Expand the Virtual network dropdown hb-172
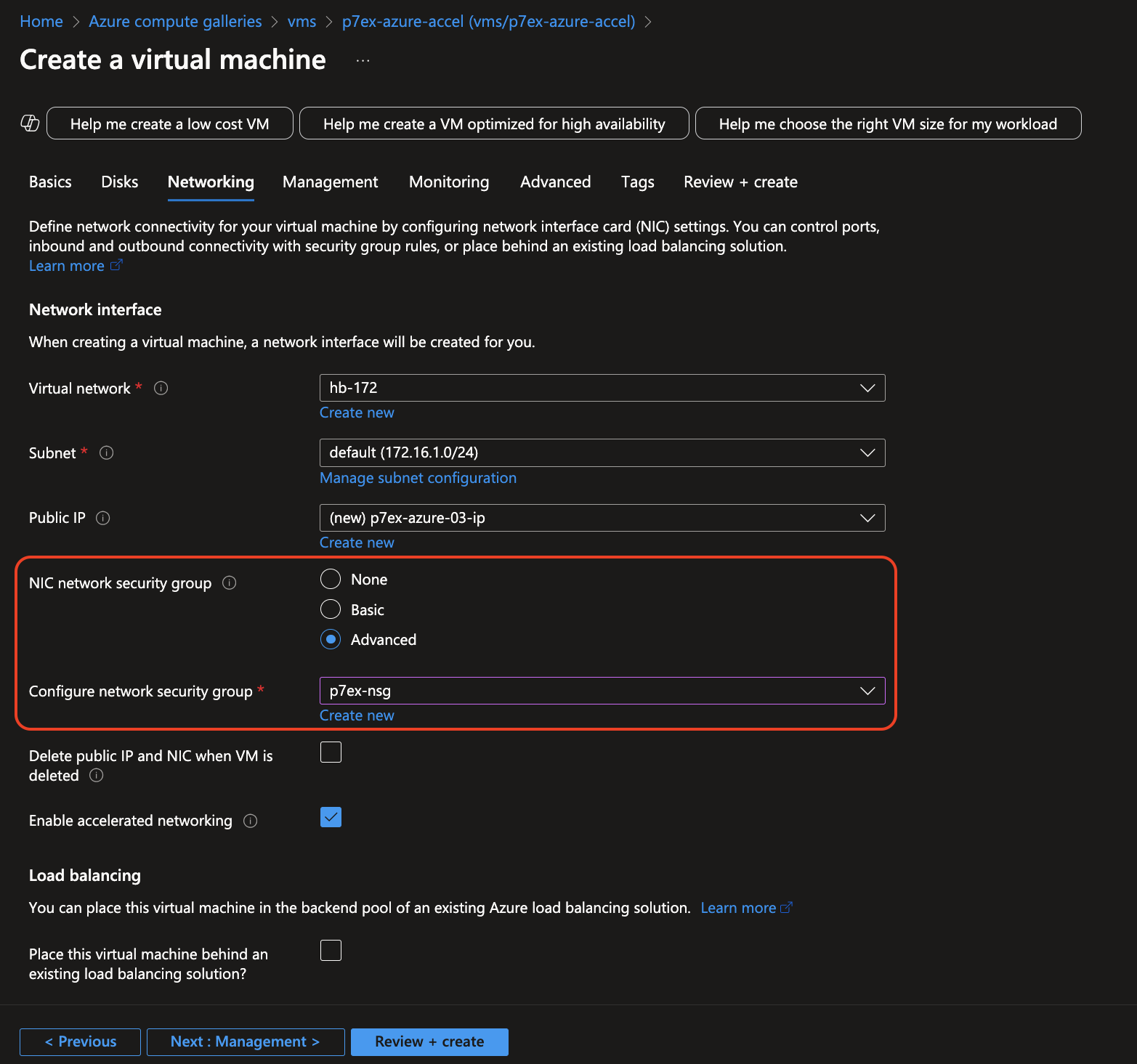 tap(602, 388)
